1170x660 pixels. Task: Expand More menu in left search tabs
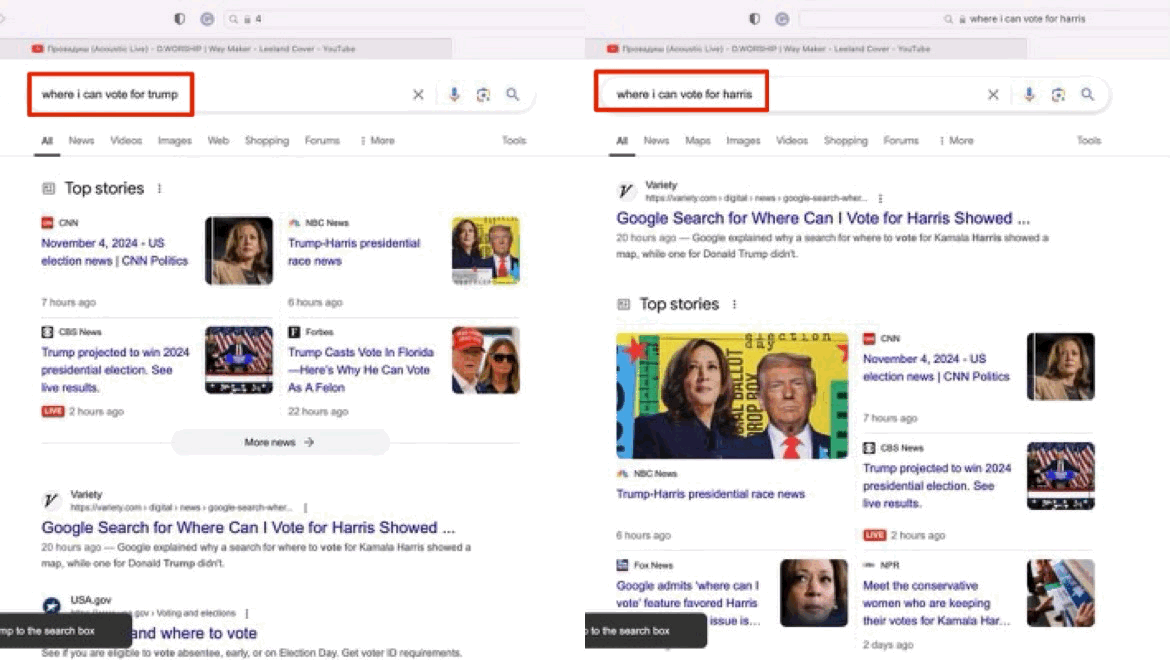pos(378,140)
